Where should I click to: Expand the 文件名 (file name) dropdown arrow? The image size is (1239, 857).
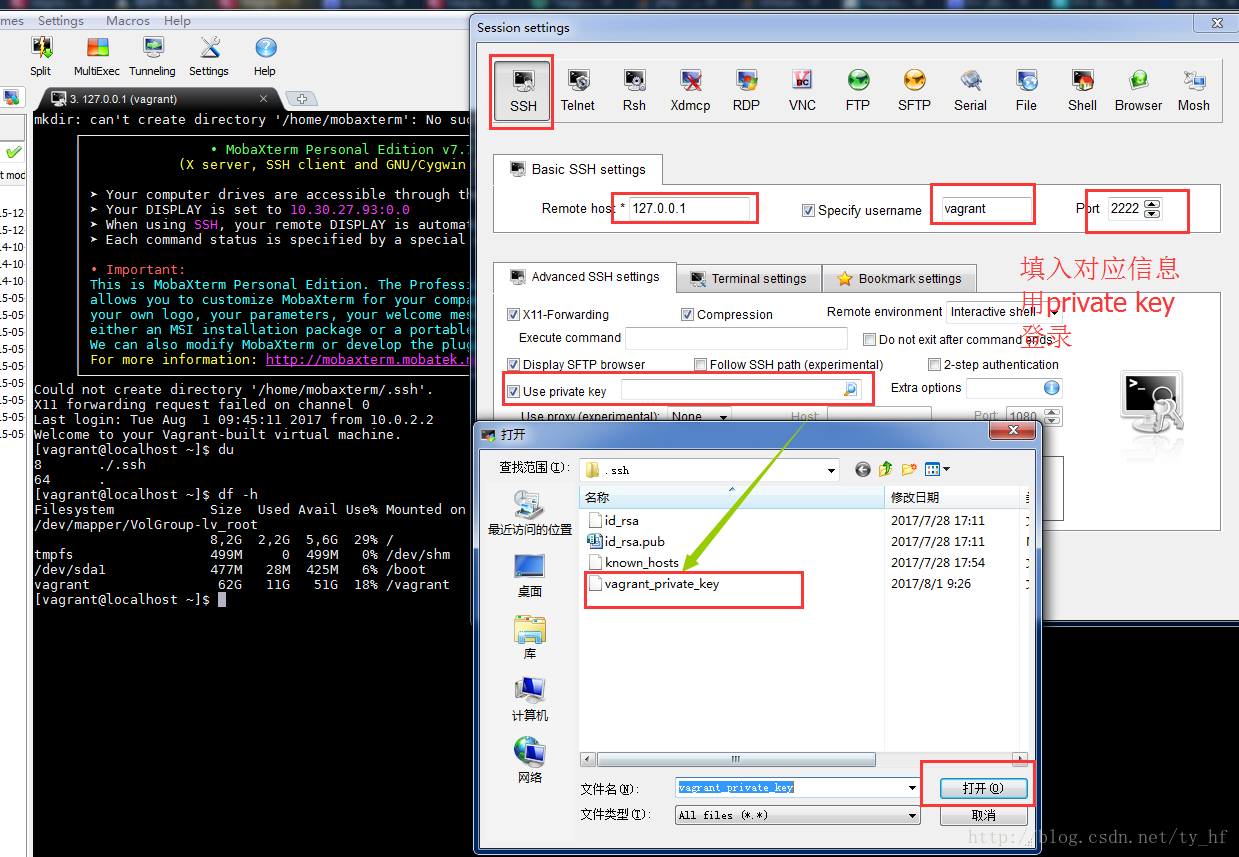pyautogui.click(x=912, y=788)
